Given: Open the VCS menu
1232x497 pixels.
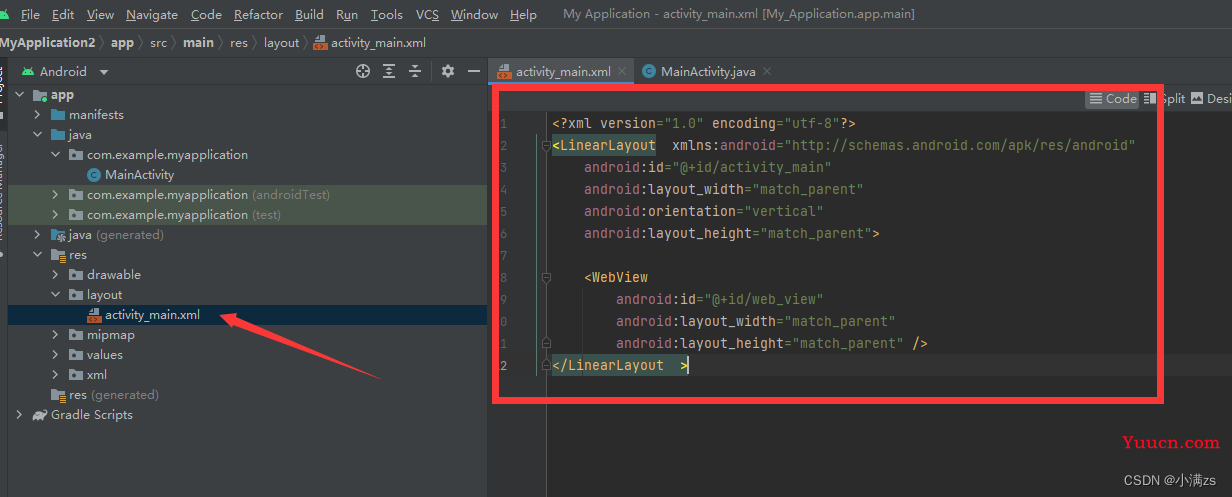Looking at the screenshot, I should [427, 15].
